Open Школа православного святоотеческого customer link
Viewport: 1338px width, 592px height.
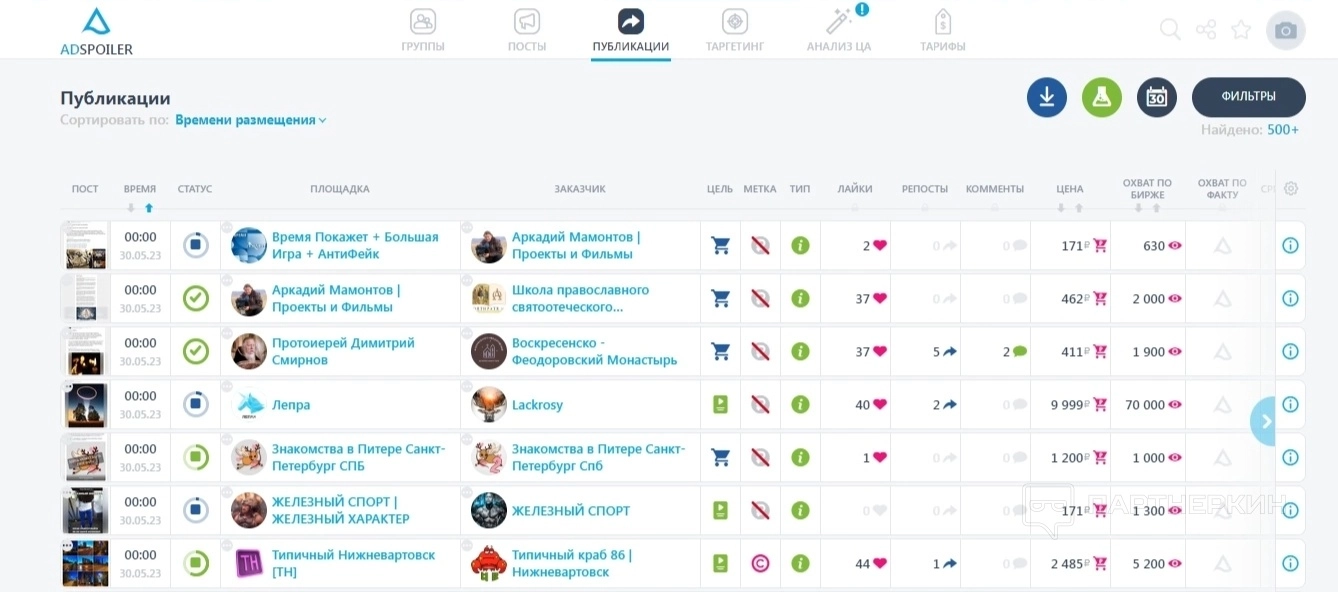pos(580,298)
